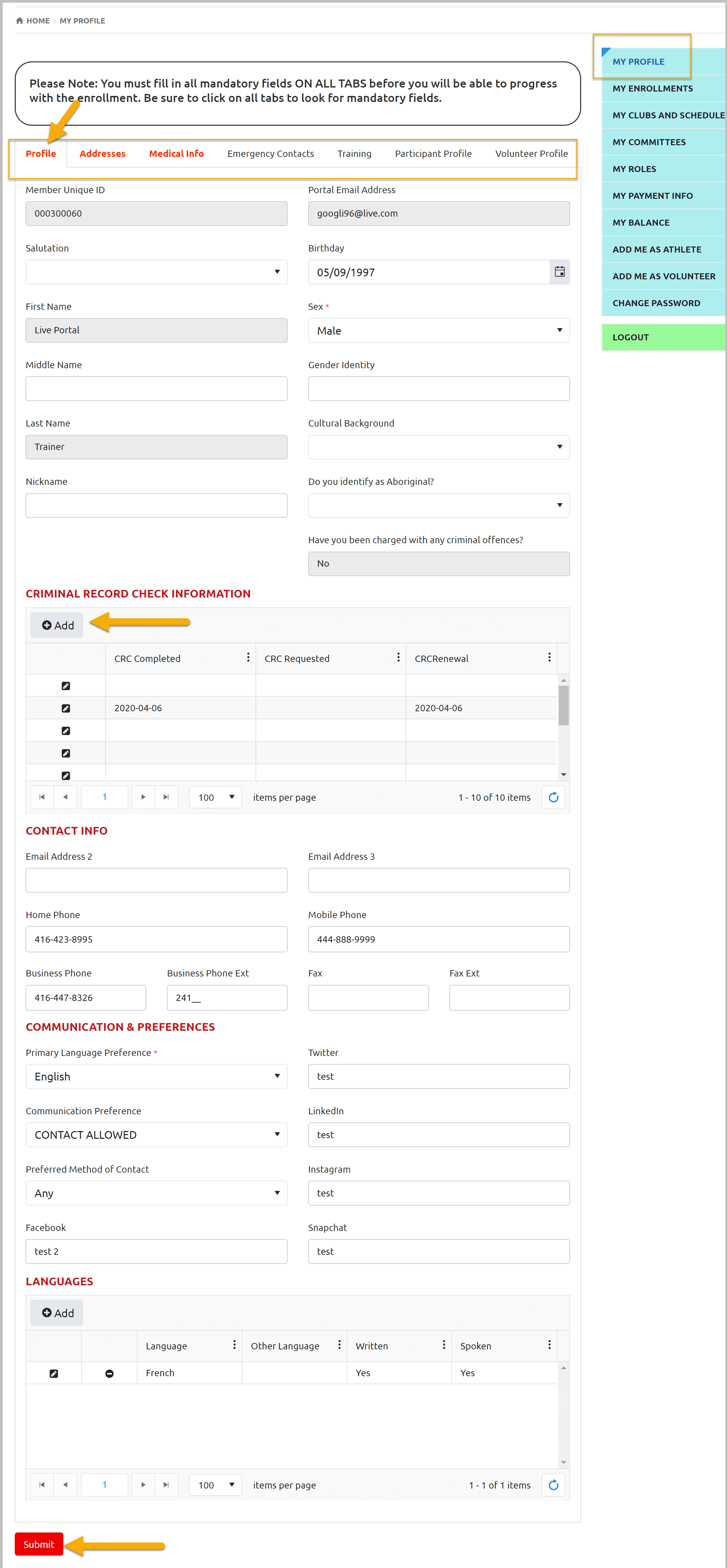Expand the identify as Aboriginal dropdown

(x=438, y=505)
